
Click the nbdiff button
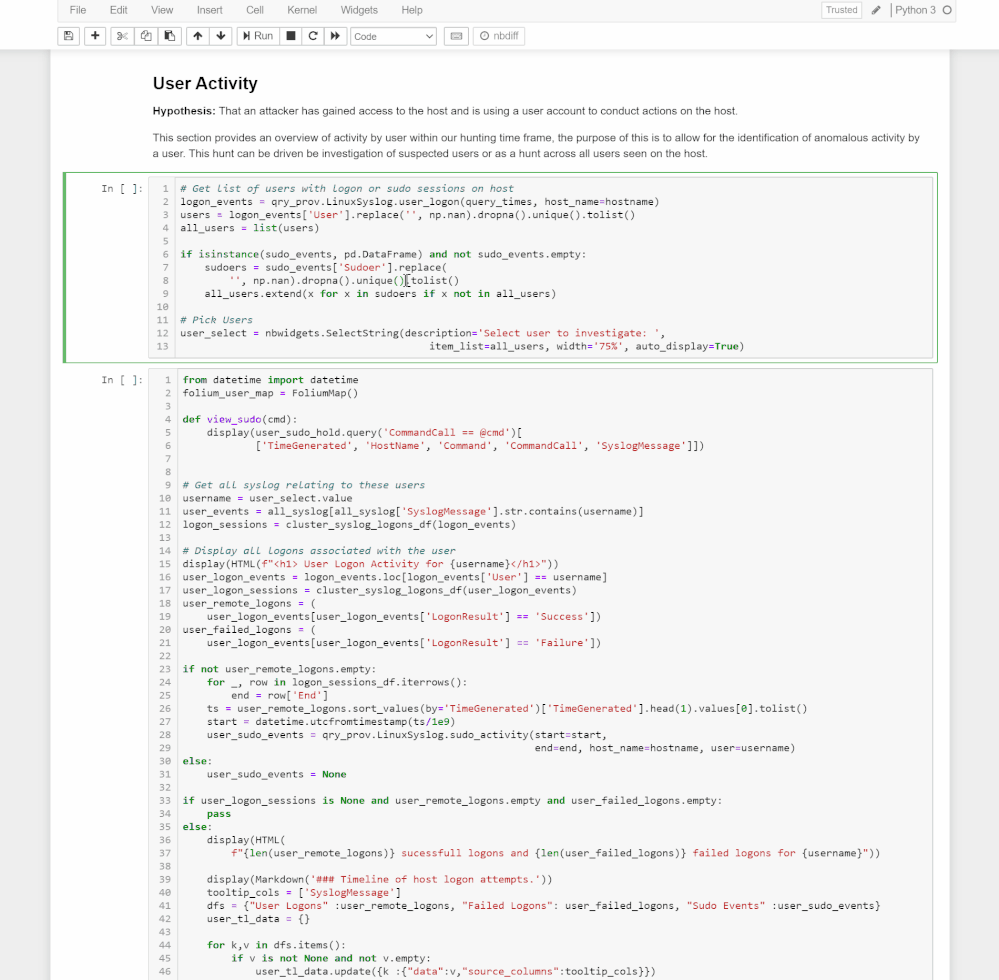tap(499, 36)
